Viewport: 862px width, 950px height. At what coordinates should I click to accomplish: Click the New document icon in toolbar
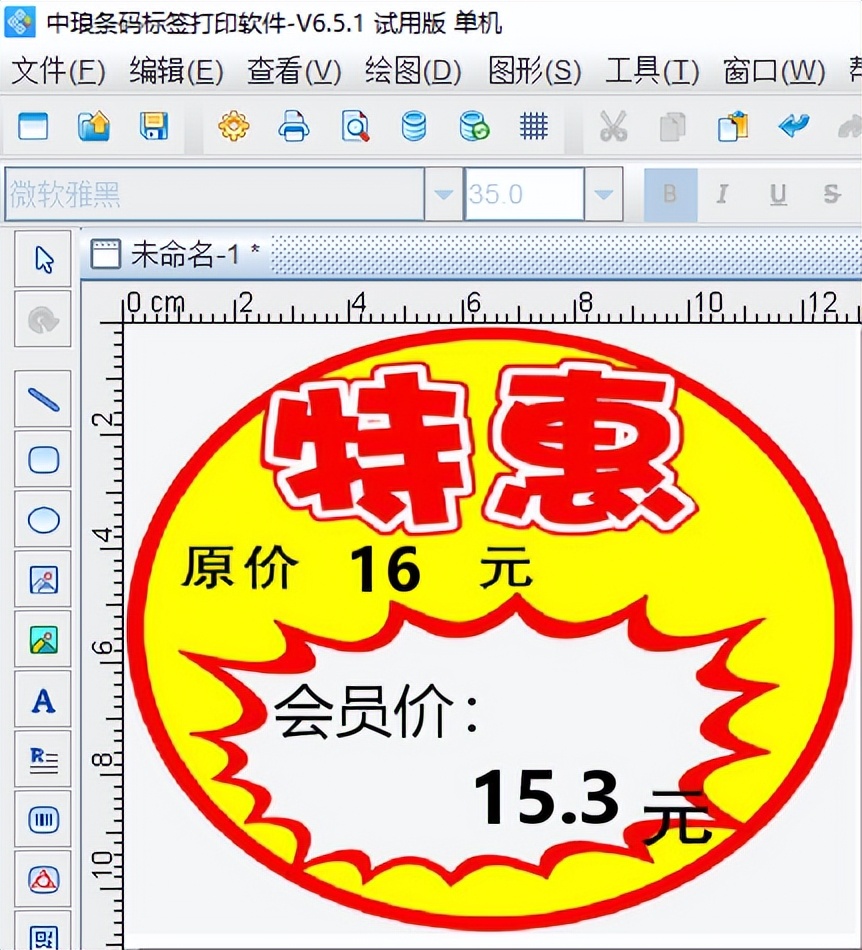click(x=33, y=127)
